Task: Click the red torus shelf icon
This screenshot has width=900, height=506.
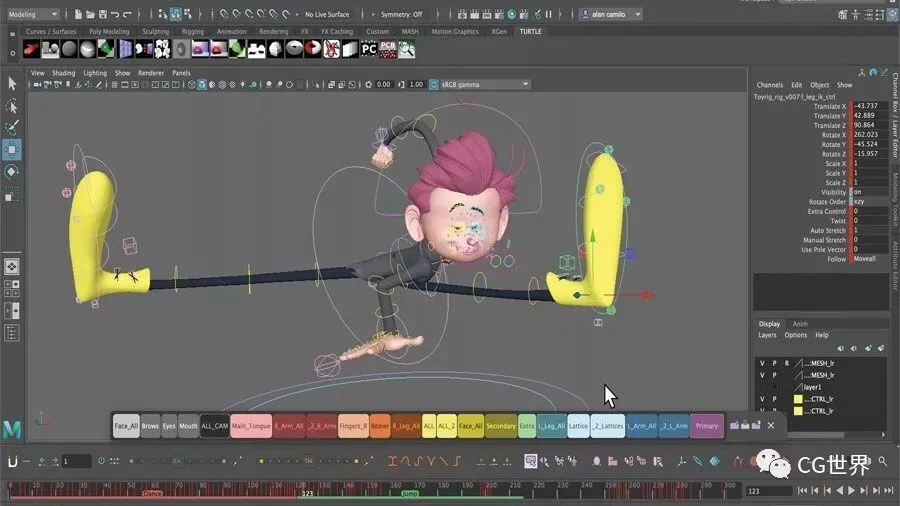Action: [313, 49]
